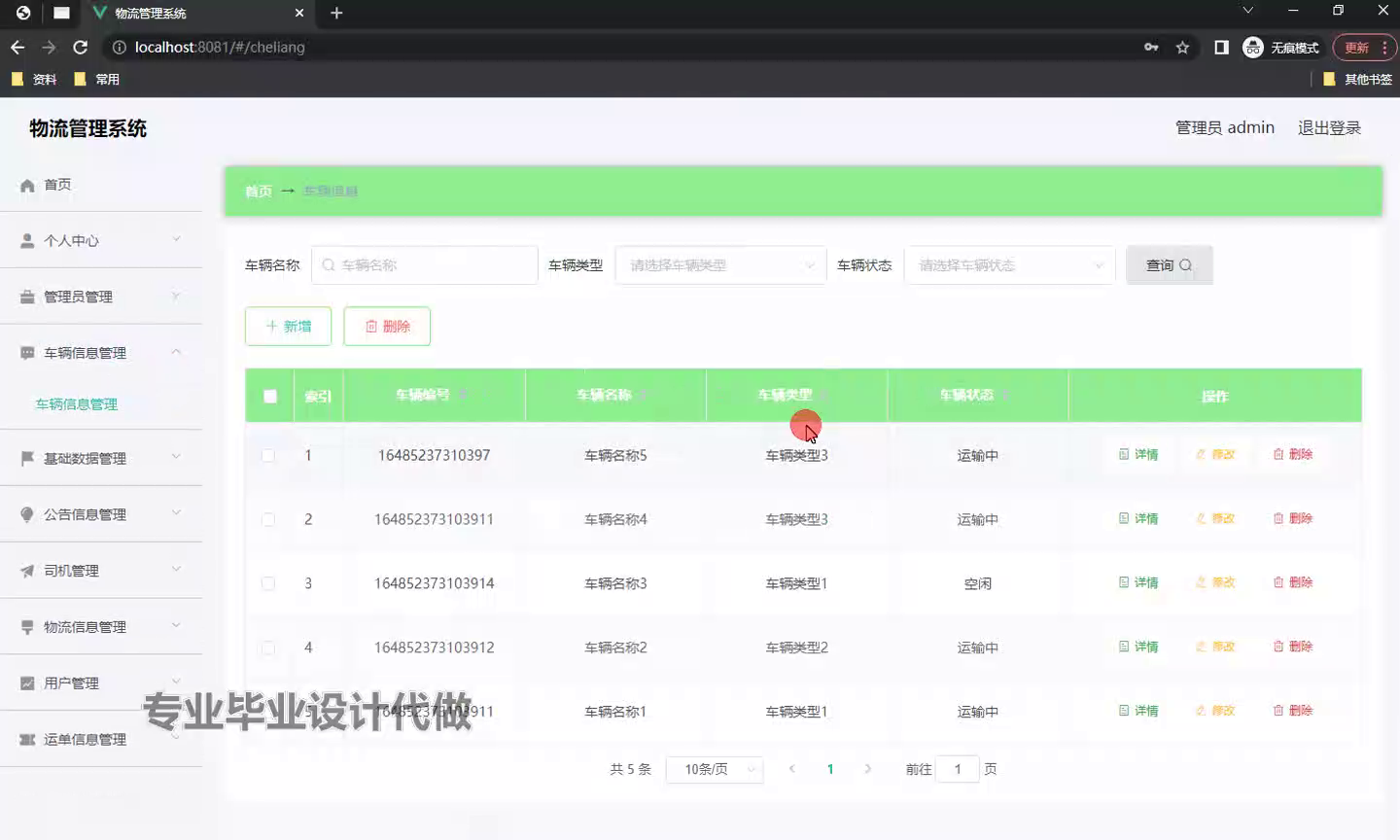Screen dimensions: 1400x840
Task: Select page 1 in pagination
Action: 830,769
